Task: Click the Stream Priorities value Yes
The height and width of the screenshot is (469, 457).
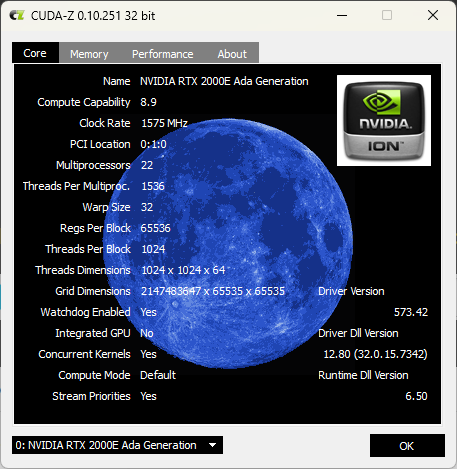Action: coord(148,396)
